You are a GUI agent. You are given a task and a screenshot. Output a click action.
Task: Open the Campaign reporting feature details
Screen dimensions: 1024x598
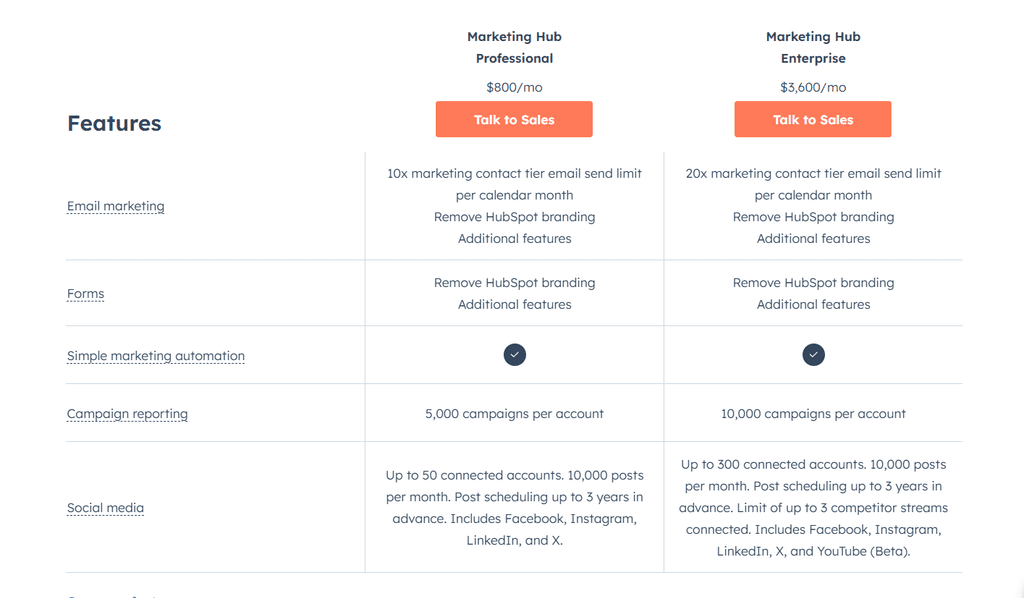pyautogui.click(x=127, y=413)
